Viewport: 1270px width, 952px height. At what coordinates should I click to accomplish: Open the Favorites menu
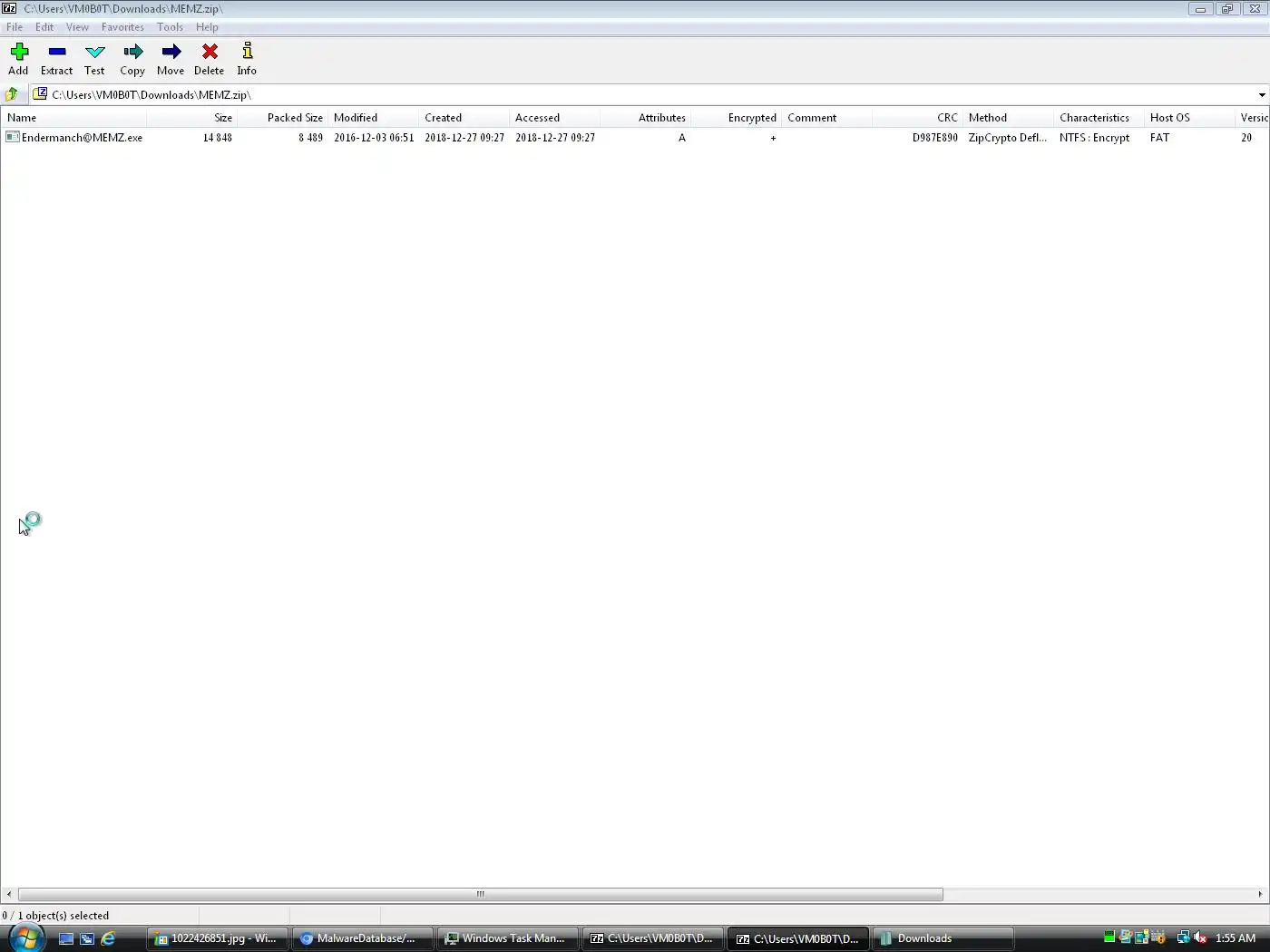(122, 27)
